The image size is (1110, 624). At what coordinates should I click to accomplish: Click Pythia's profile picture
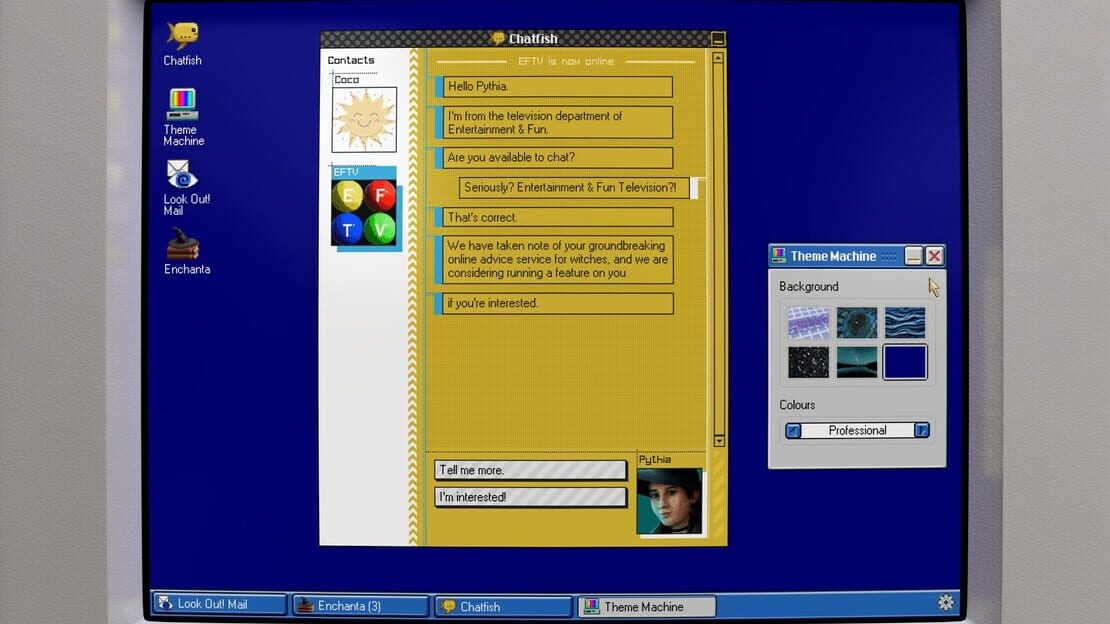669,501
